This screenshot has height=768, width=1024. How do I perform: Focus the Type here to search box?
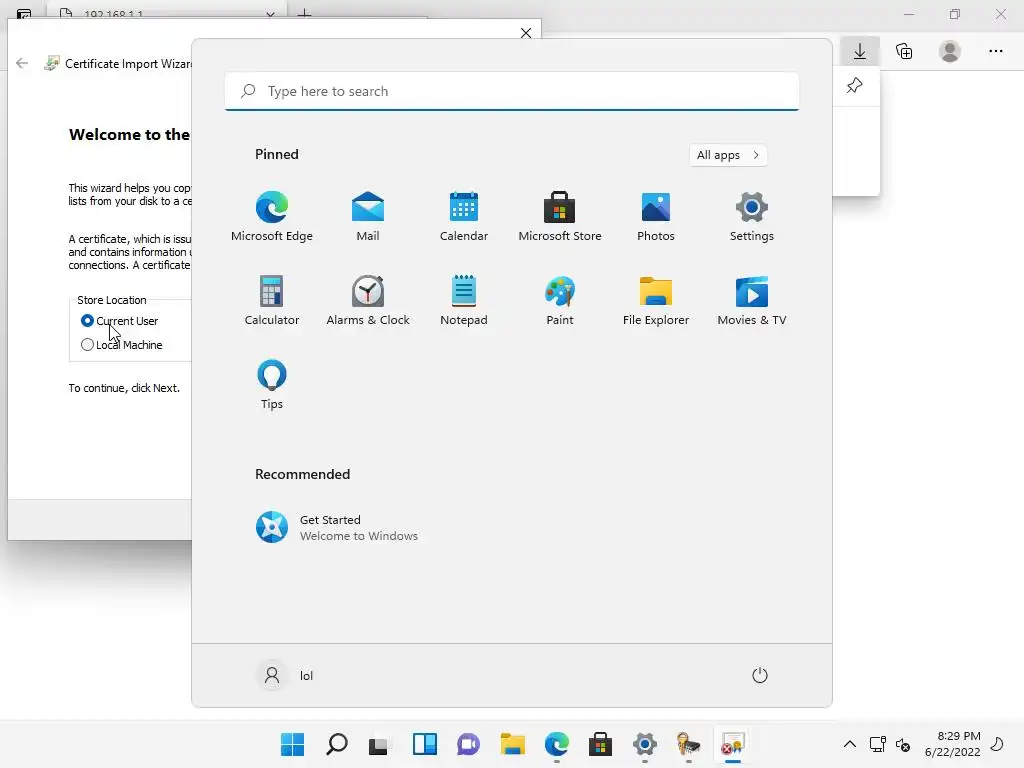tap(512, 91)
